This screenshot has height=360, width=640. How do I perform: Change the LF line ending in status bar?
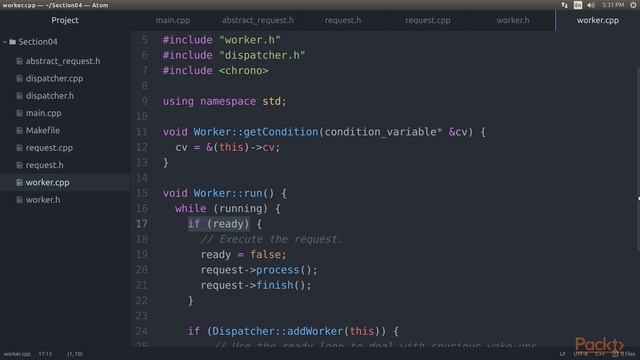[x=562, y=354]
